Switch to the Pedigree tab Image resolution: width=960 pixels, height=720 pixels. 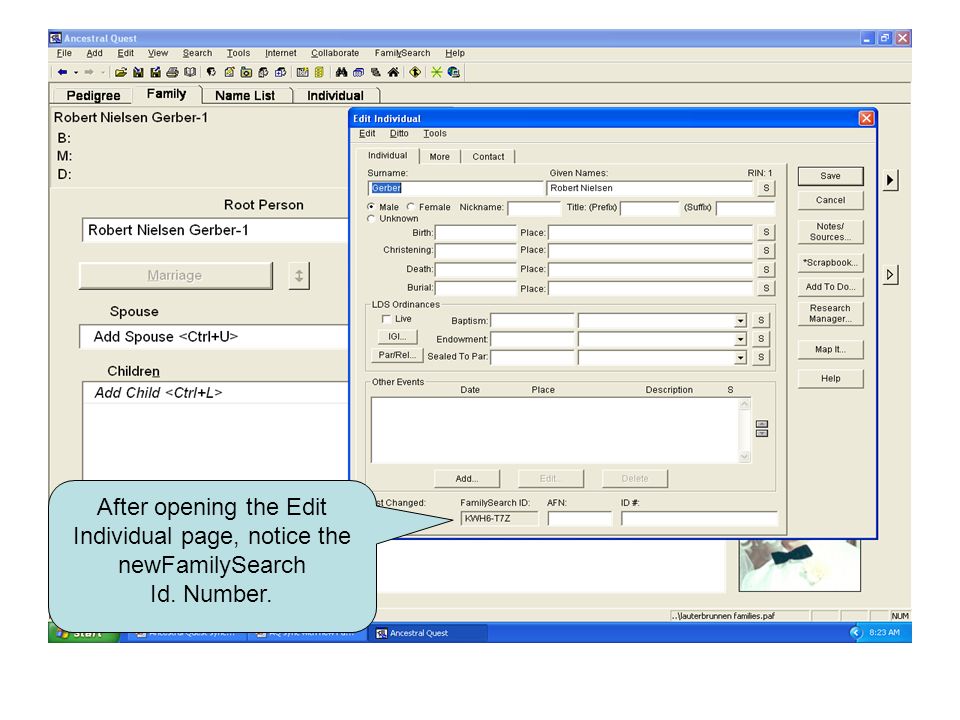(93, 96)
